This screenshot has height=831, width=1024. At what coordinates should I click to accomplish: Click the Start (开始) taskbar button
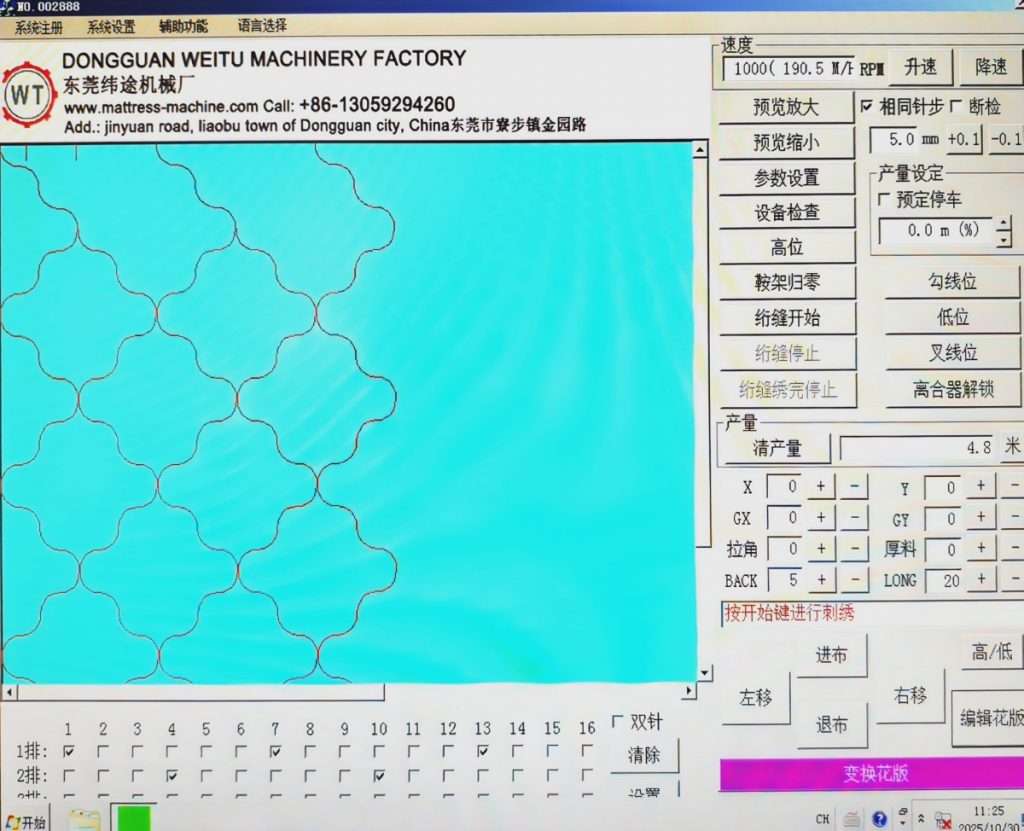point(25,821)
